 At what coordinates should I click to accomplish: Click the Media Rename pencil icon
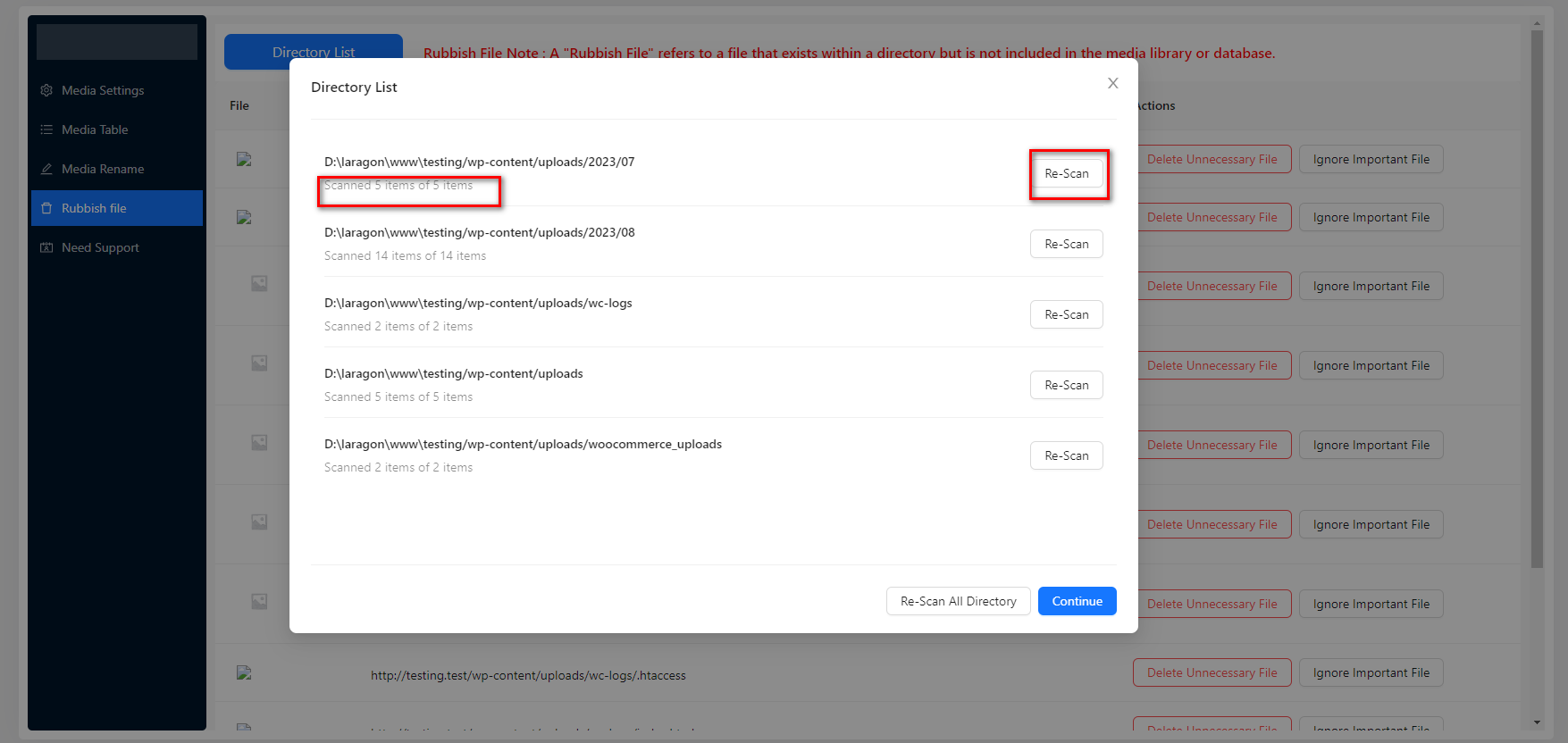coord(46,169)
